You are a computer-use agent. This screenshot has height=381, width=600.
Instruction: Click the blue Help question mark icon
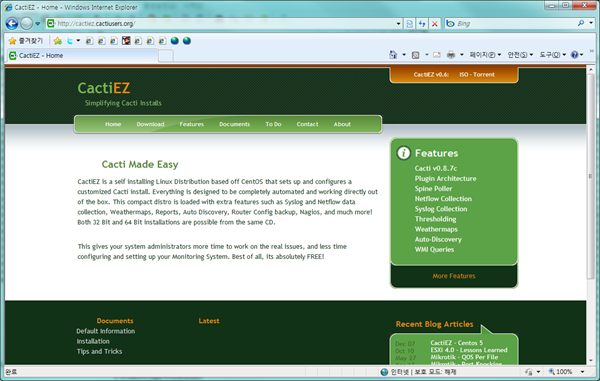tap(574, 55)
